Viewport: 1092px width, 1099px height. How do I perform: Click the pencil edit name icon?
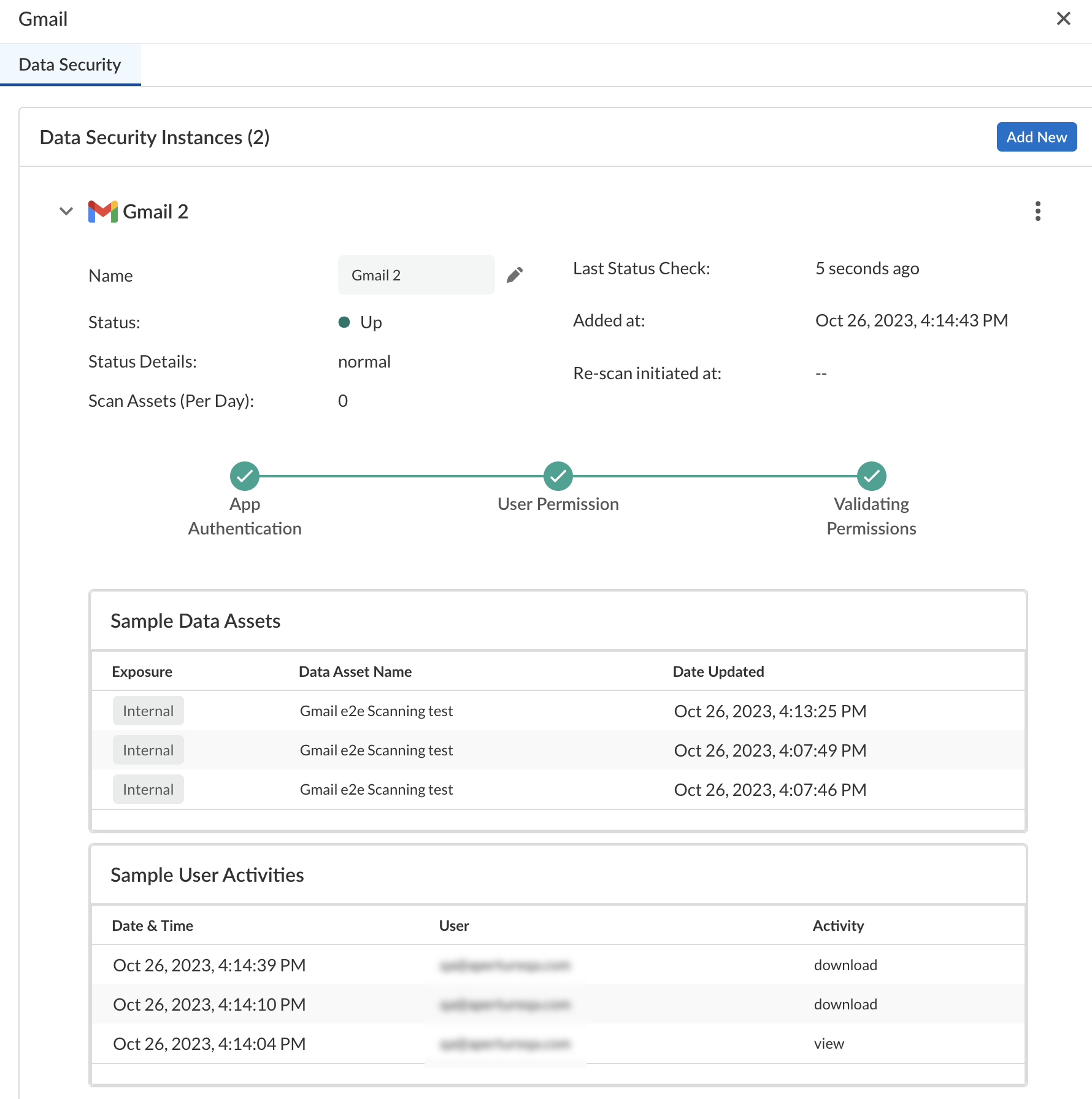click(515, 275)
